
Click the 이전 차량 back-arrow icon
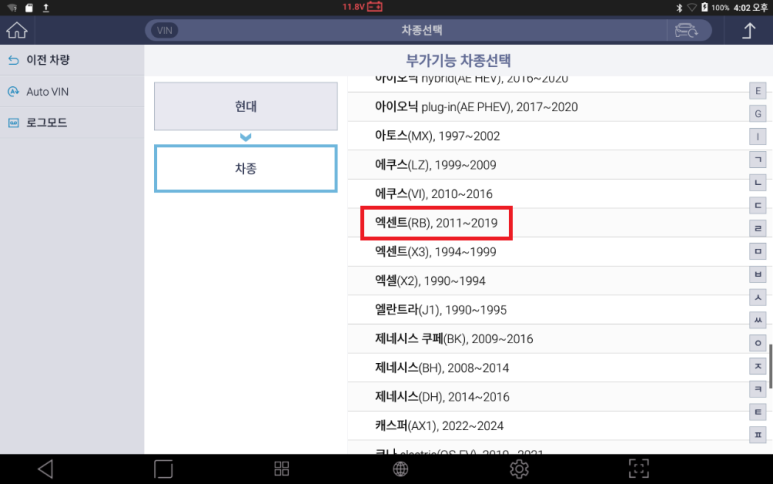point(13,60)
